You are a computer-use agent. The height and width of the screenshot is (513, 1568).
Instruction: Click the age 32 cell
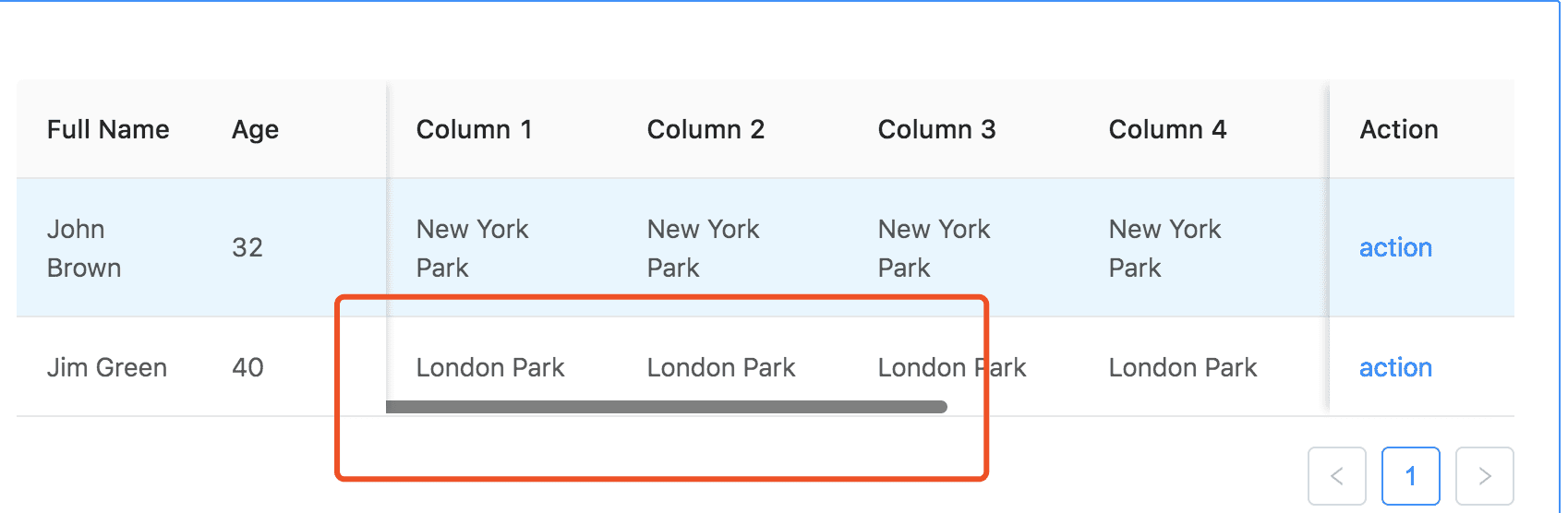247,247
